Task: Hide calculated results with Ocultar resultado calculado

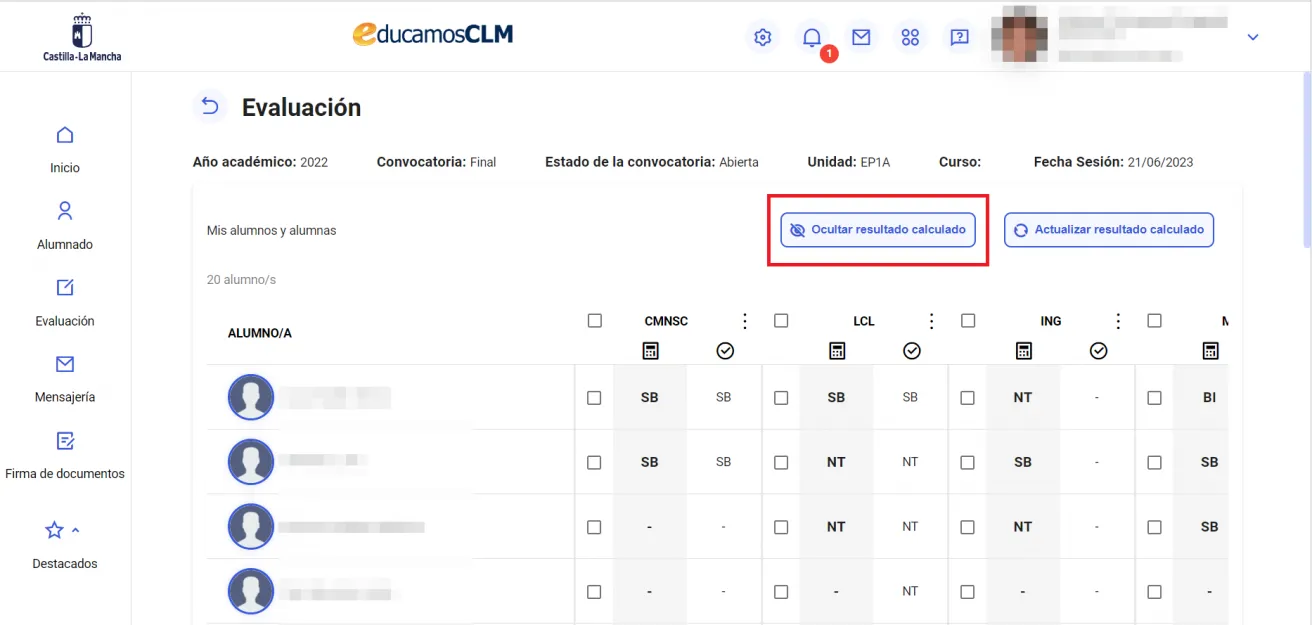Action: [878, 229]
